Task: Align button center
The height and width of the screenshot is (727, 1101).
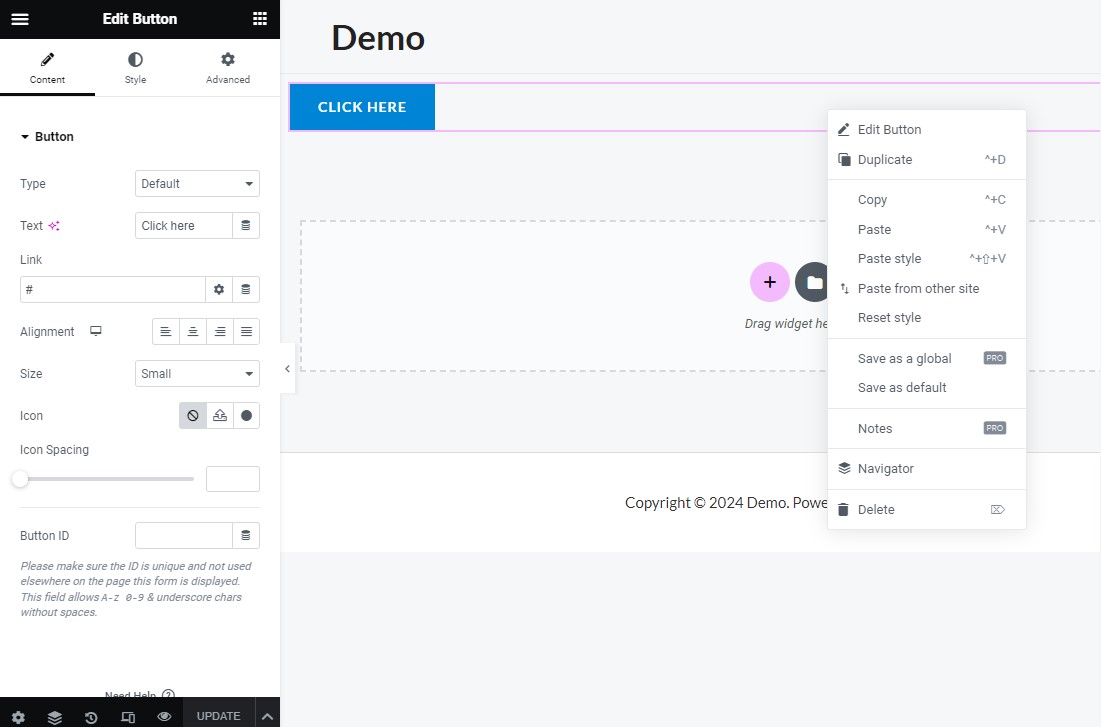Action: click(x=192, y=332)
